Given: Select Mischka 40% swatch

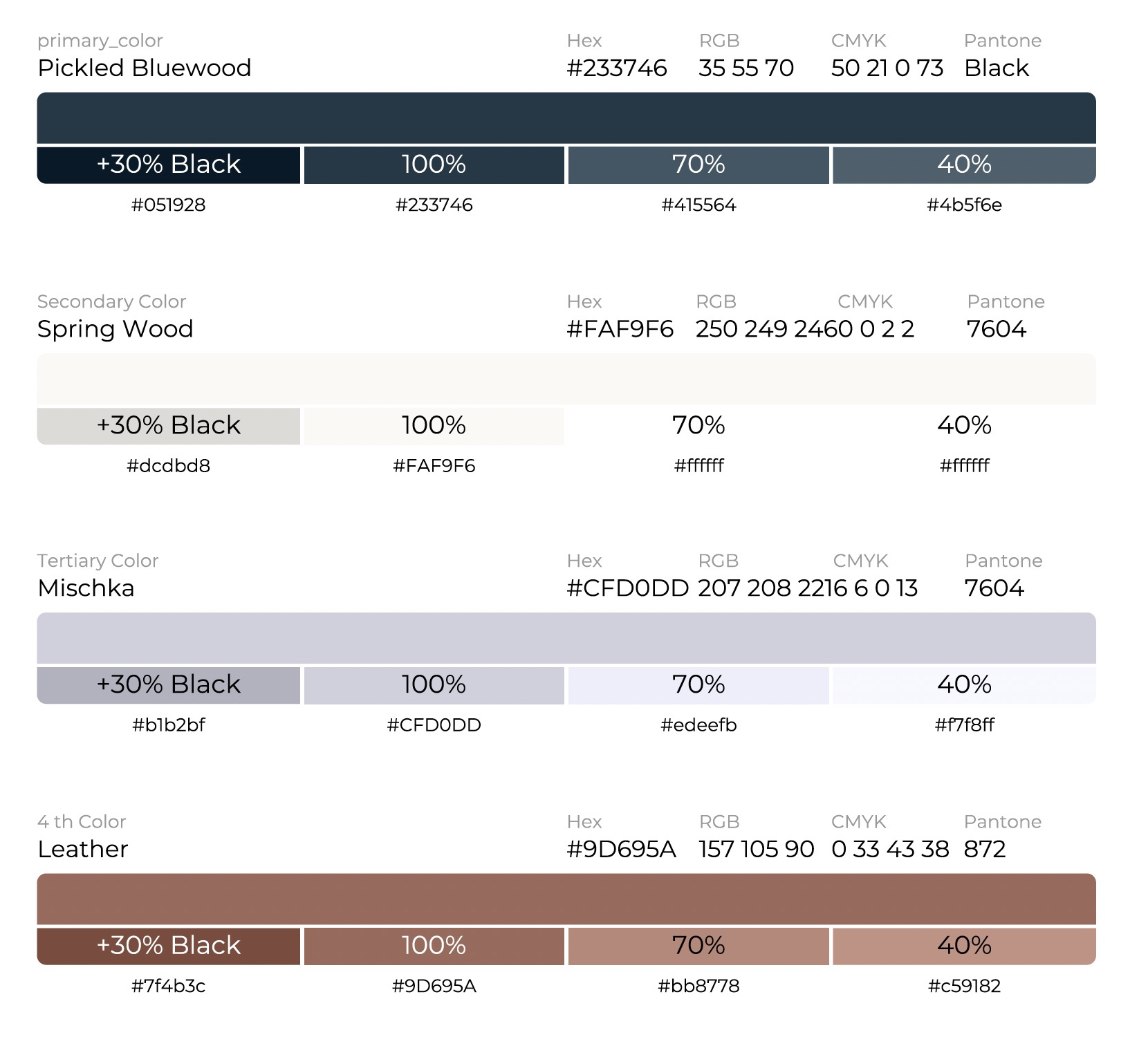Looking at the screenshot, I should 965,685.
